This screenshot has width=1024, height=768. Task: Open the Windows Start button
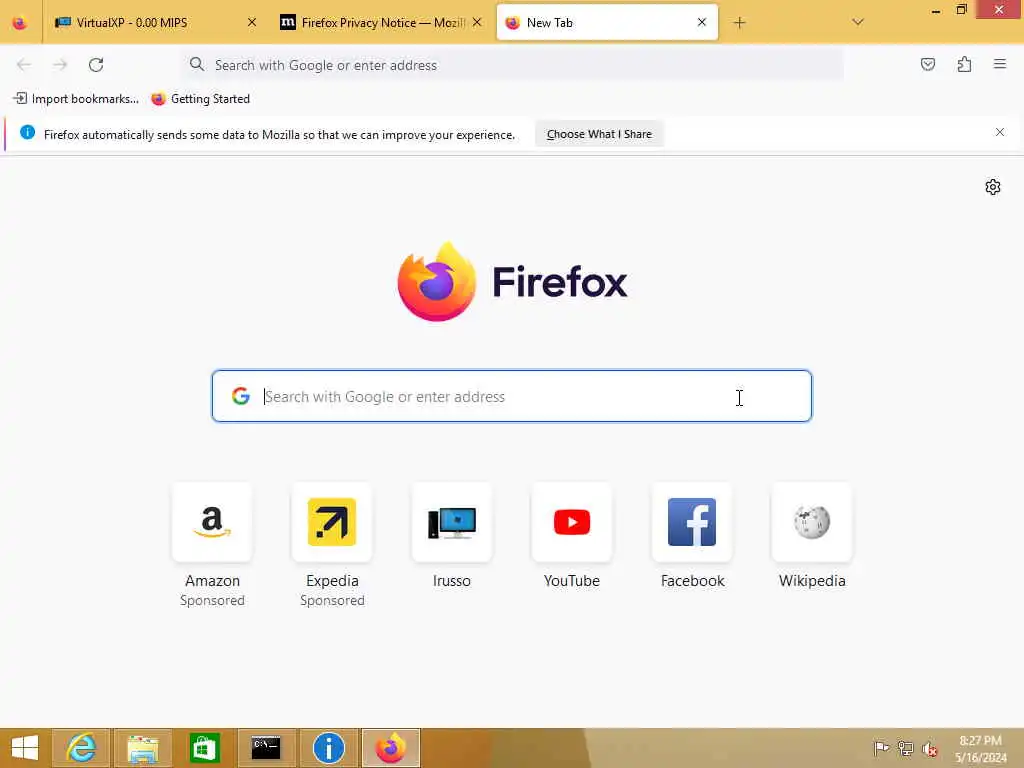25,748
